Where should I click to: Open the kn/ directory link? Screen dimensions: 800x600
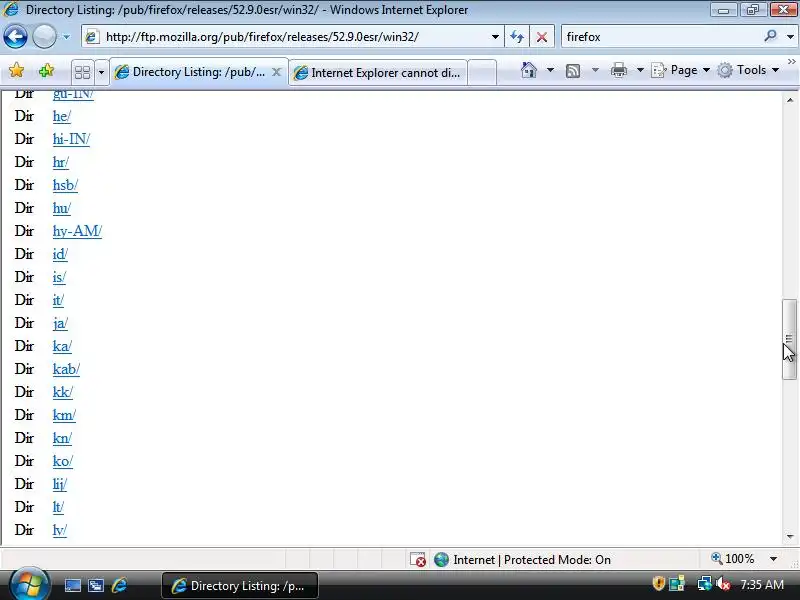62,438
